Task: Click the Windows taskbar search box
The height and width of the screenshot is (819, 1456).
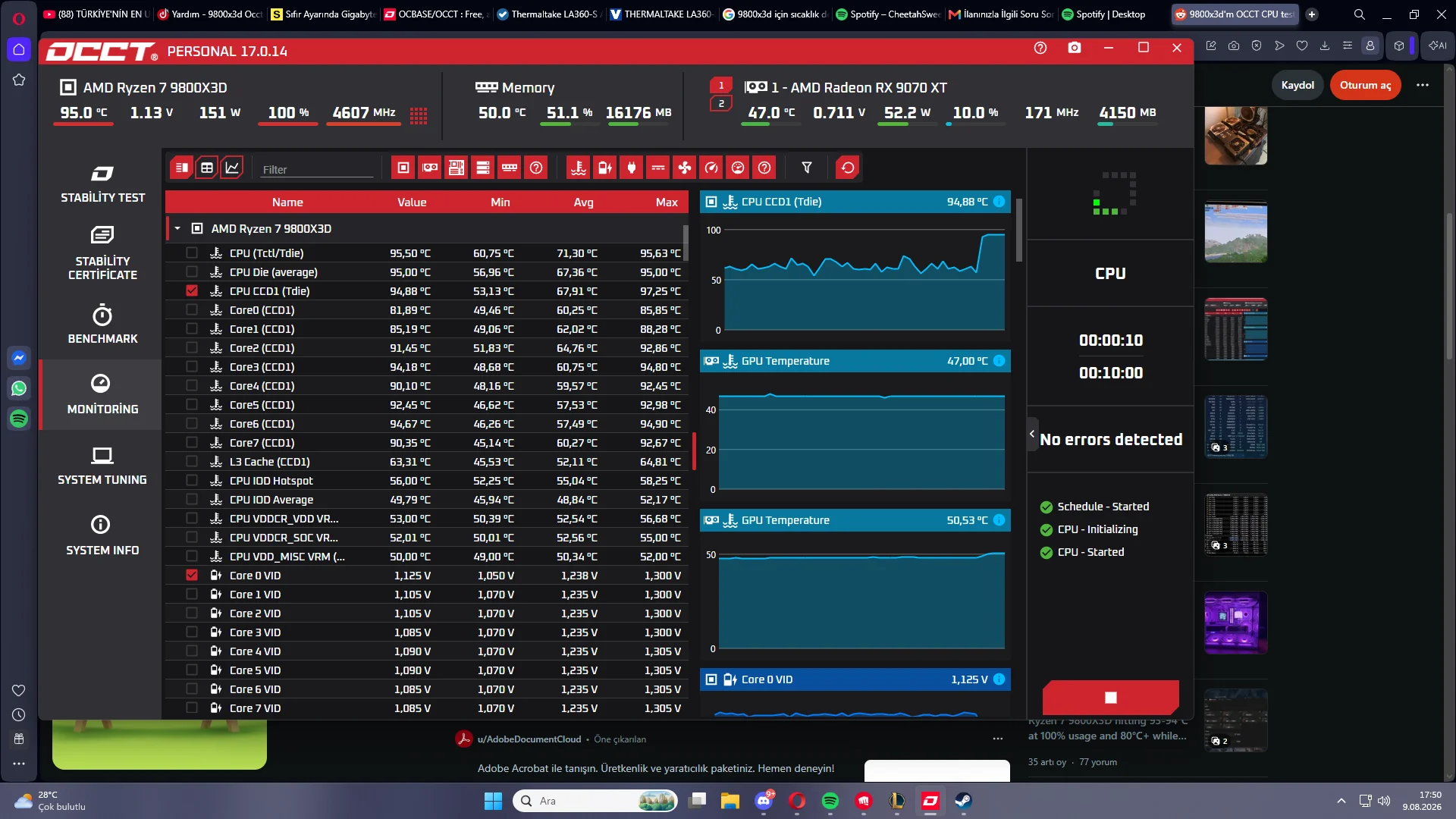Action: (595, 801)
